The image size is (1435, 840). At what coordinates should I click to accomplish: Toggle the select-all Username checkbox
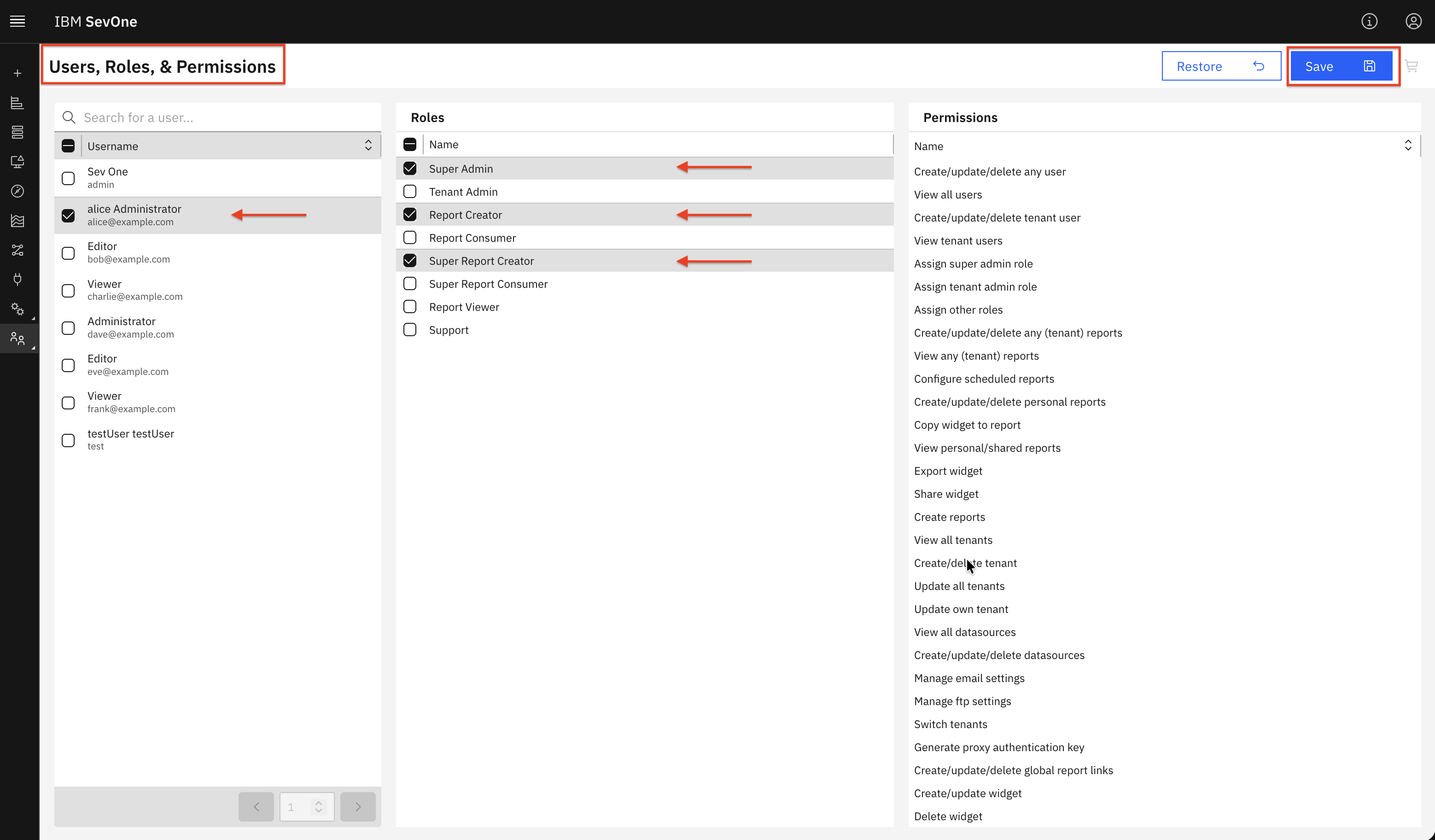pyautogui.click(x=68, y=146)
